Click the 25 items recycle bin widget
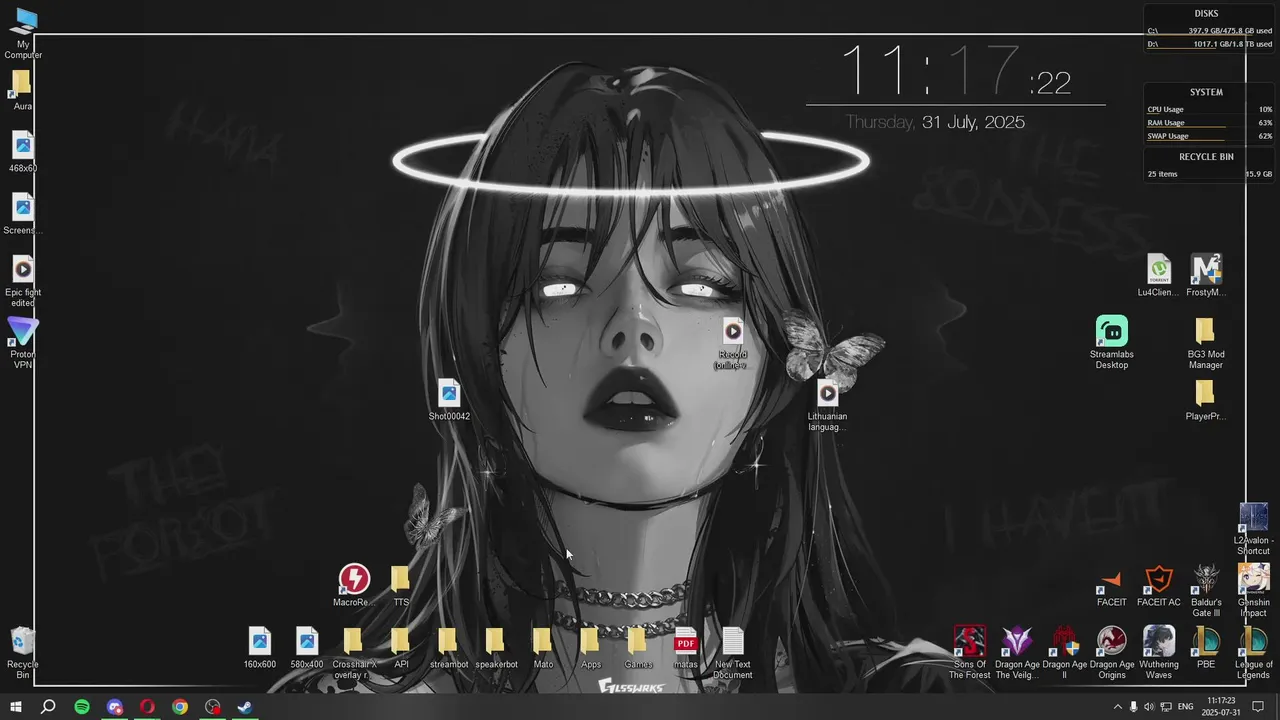The width and height of the screenshot is (1280, 720). [x=1210, y=174]
